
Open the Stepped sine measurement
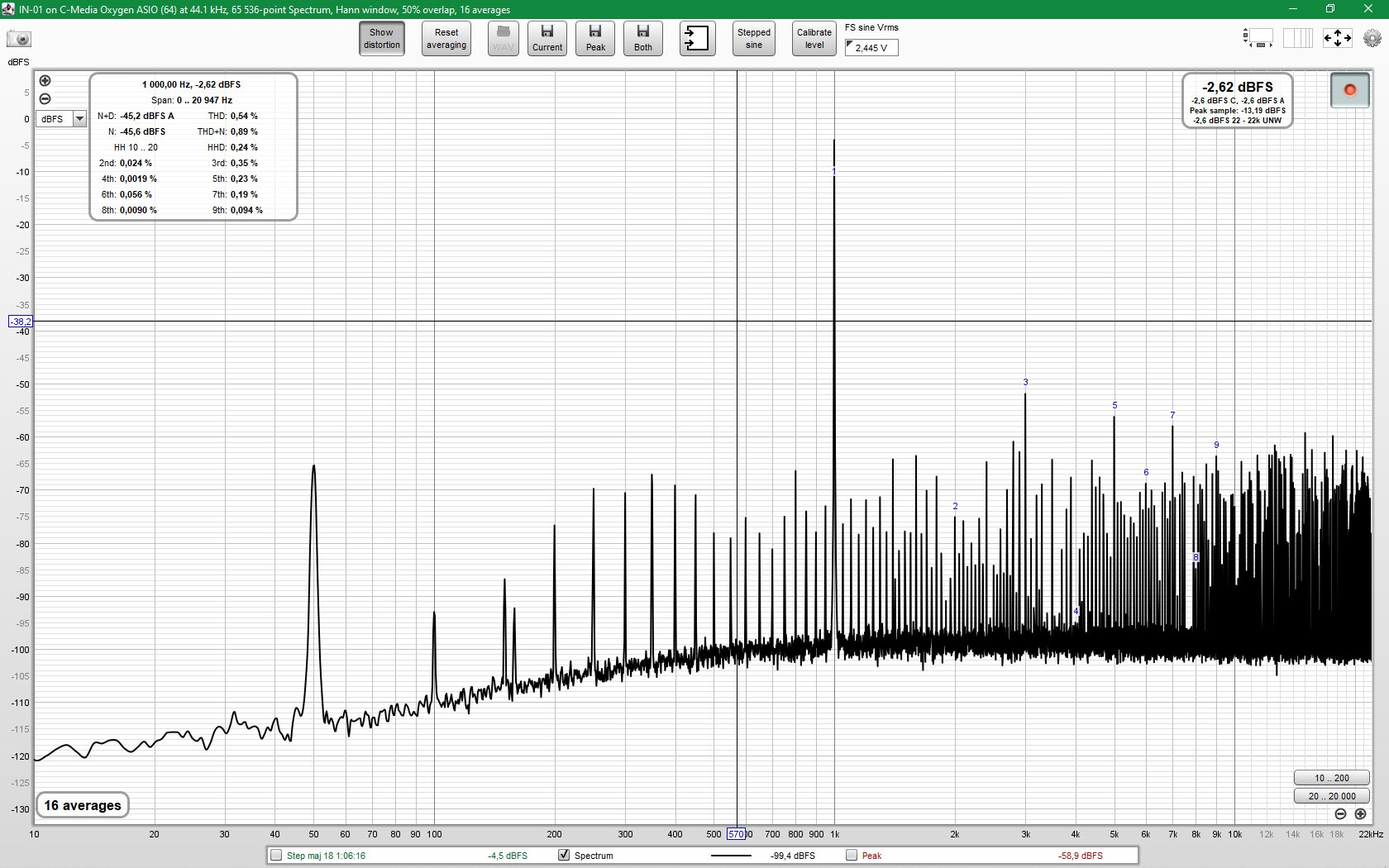pyautogui.click(x=754, y=39)
